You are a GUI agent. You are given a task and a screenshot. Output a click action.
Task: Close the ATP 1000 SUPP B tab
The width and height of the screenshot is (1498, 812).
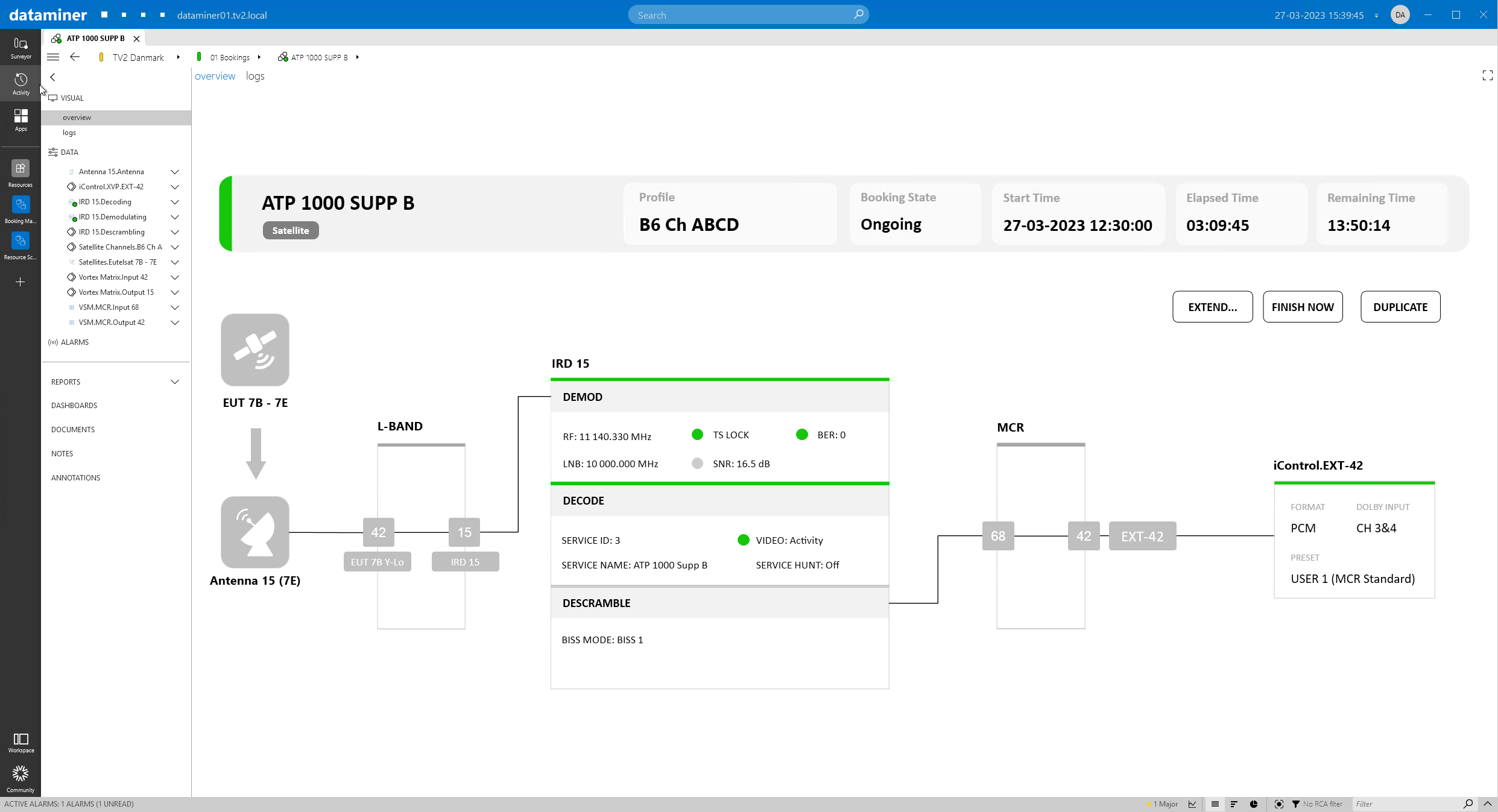pyautogui.click(x=137, y=39)
